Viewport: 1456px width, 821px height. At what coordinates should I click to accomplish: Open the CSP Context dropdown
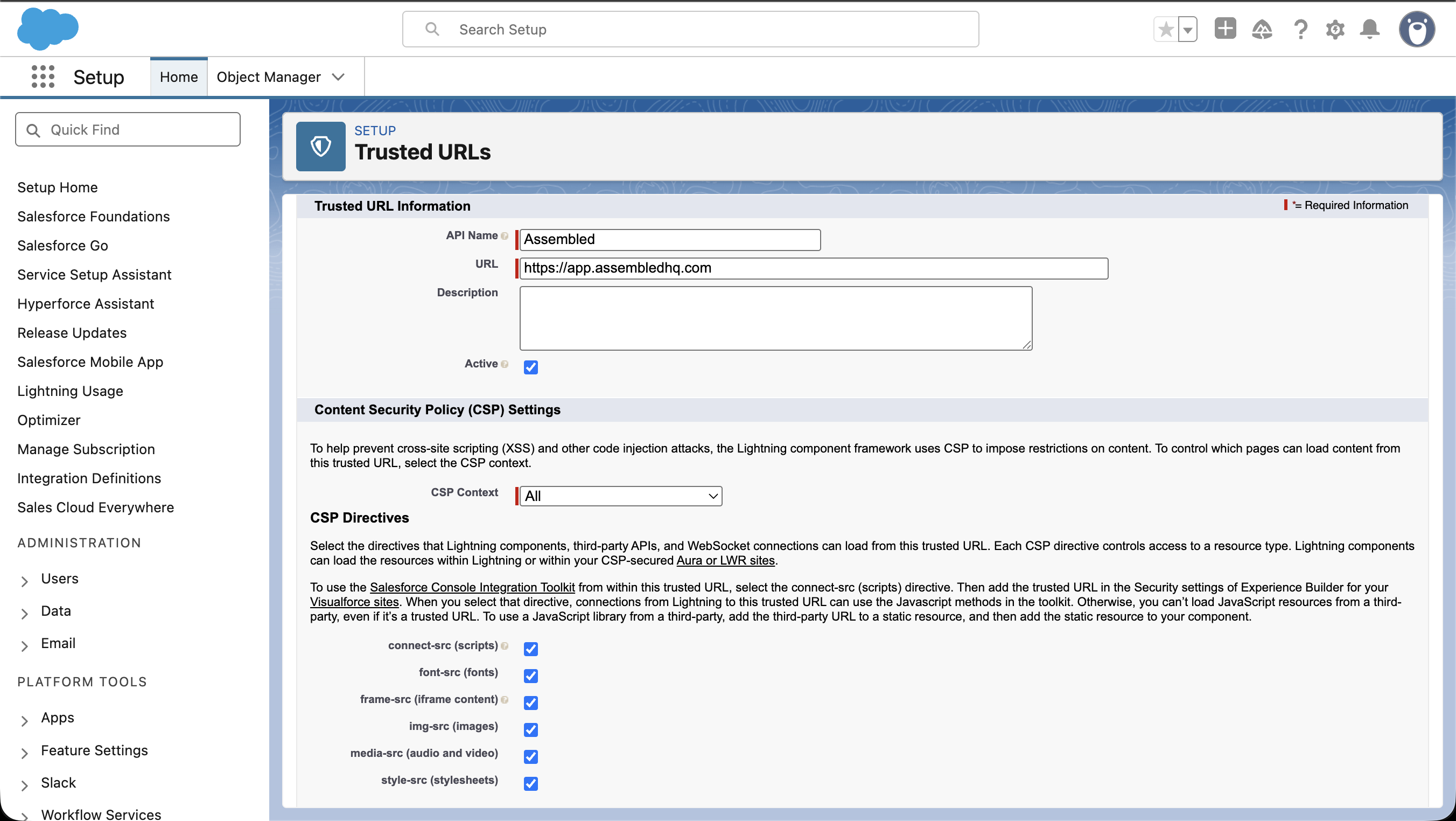[x=621, y=496]
